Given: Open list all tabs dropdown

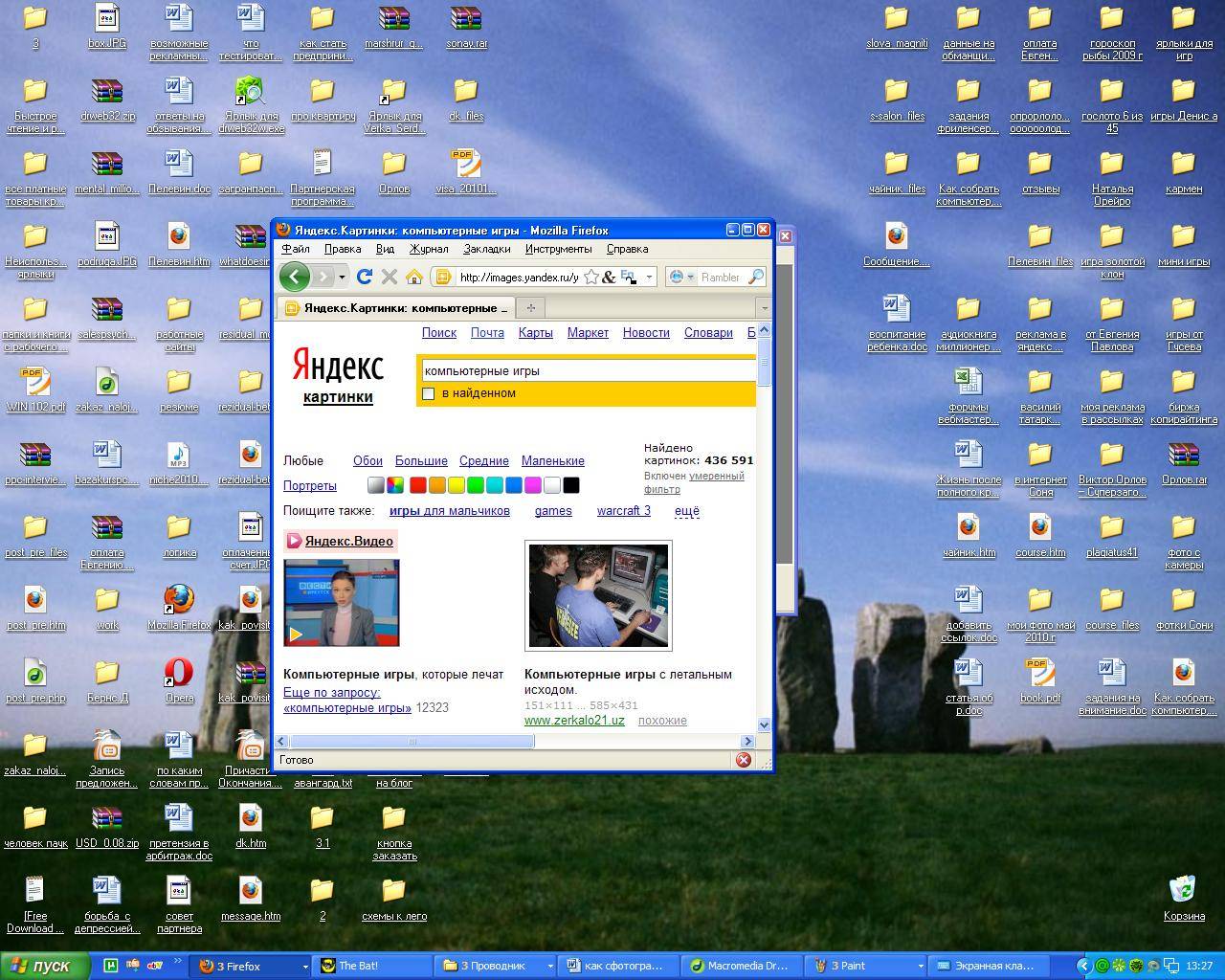Looking at the screenshot, I should (763, 307).
